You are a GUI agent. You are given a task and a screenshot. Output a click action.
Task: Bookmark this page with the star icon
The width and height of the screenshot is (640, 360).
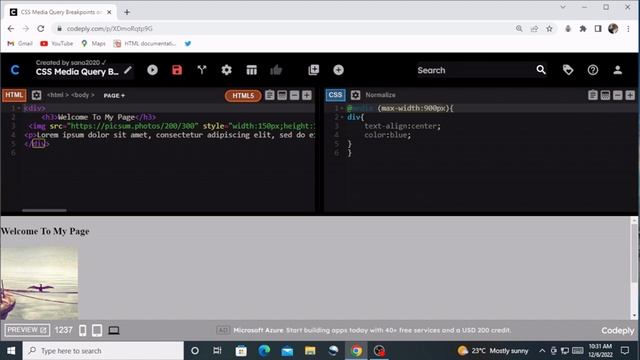click(549, 29)
